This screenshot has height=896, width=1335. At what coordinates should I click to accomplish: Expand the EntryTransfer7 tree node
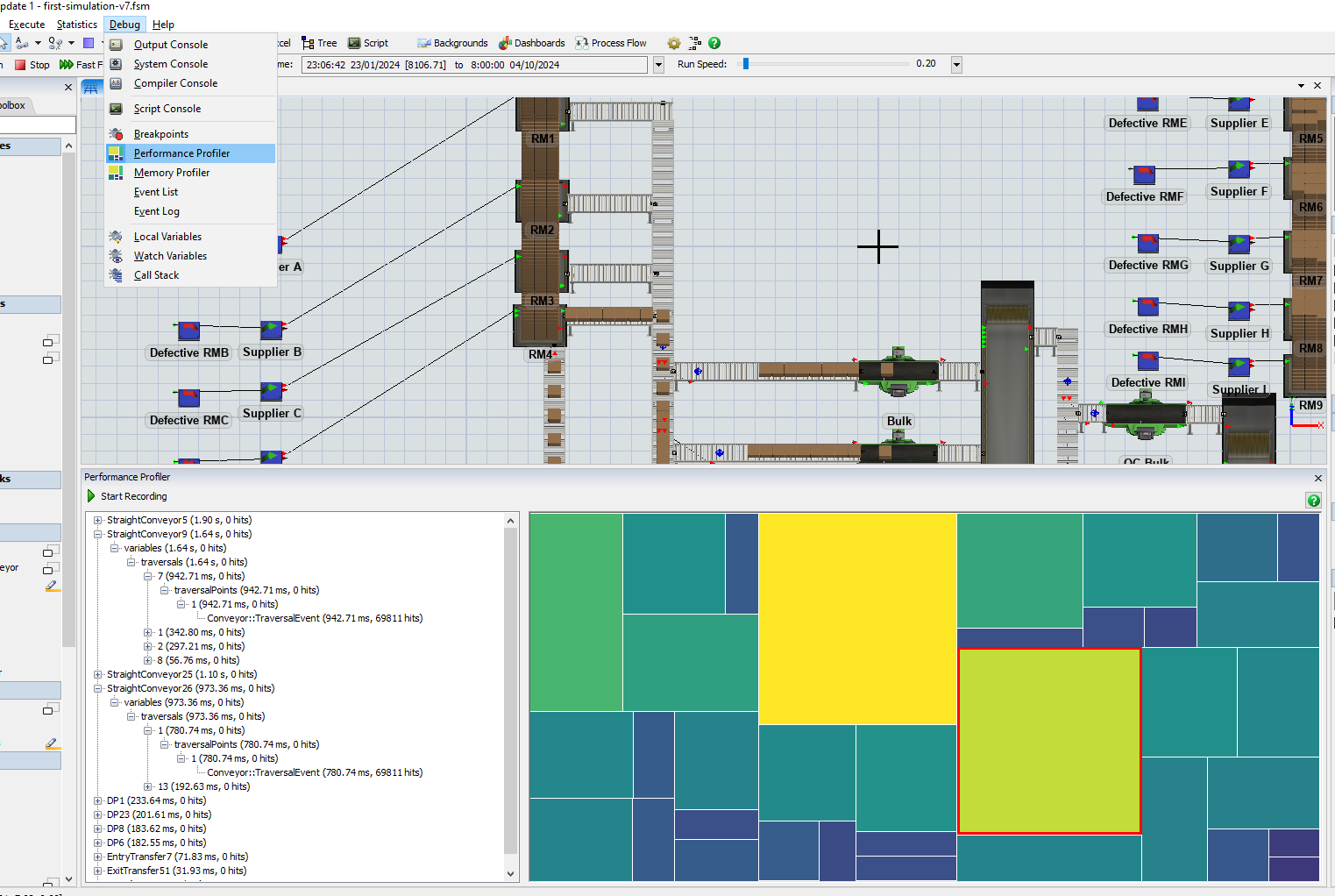tap(98, 857)
